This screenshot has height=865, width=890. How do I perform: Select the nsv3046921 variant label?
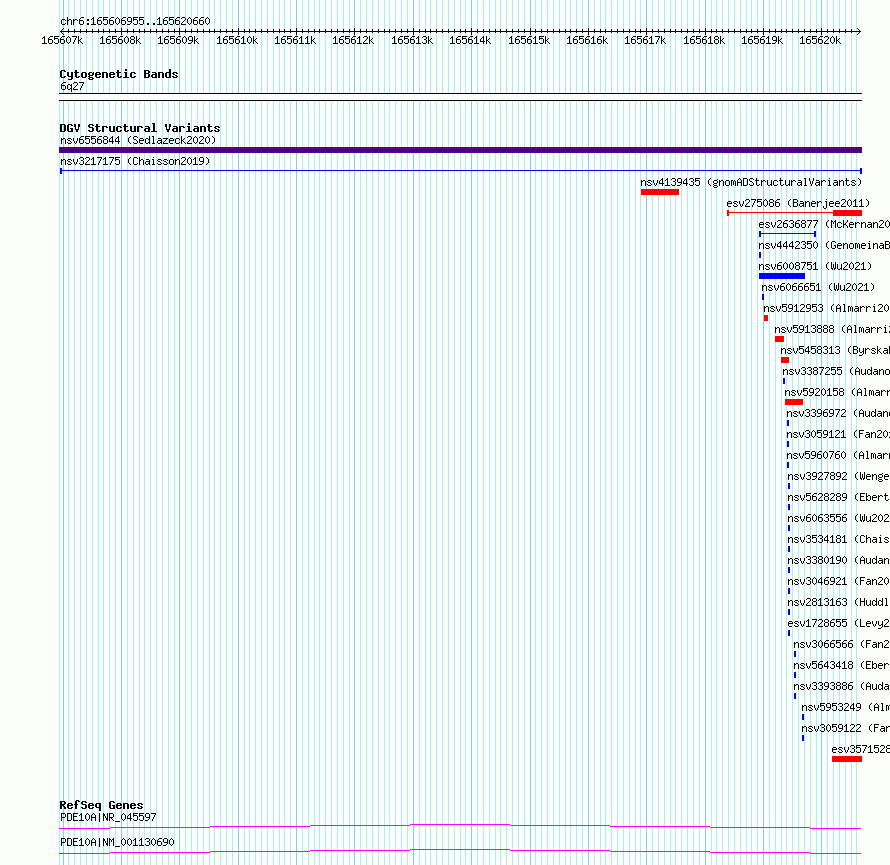click(x=838, y=581)
